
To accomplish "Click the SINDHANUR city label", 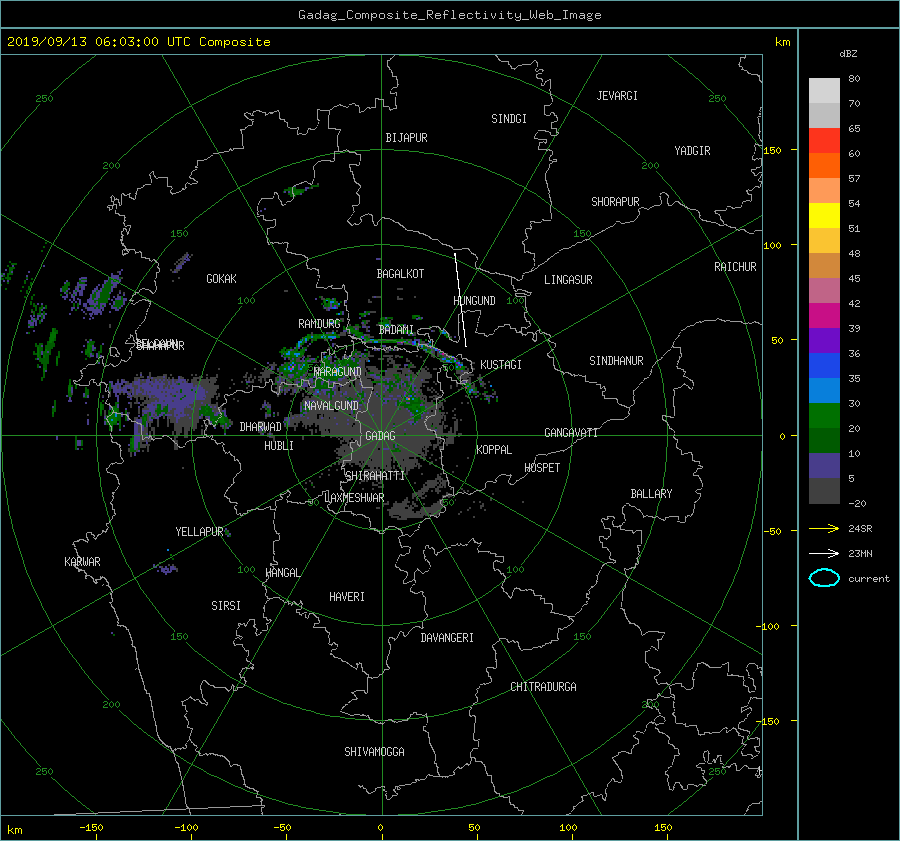I will point(616,361).
